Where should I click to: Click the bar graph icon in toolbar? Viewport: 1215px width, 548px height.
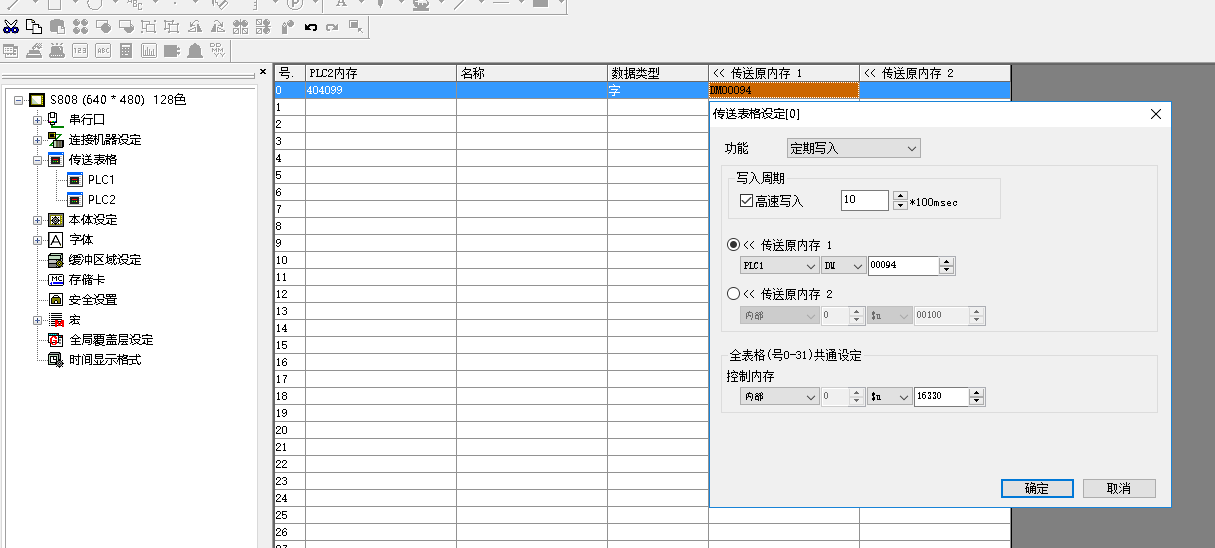pyautogui.click(x=149, y=50)
